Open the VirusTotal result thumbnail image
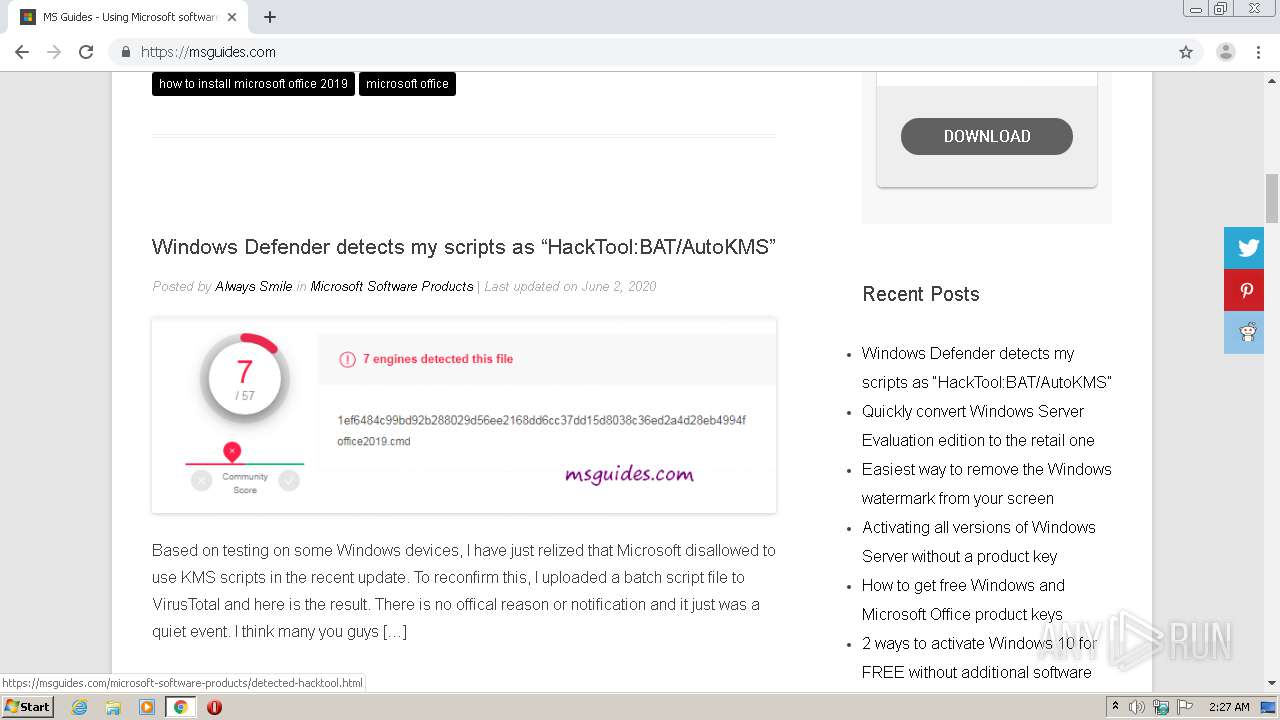Image resolution: width=1280 pixels, height=720 pixels. pos(464,415)
